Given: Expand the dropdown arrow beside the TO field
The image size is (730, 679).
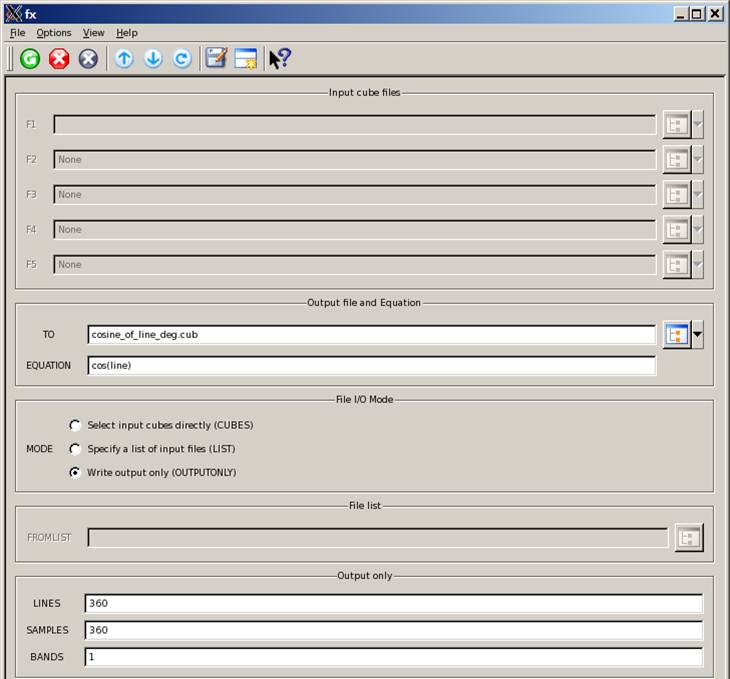Looking at the screenshot, I should (x=697, y=335).
